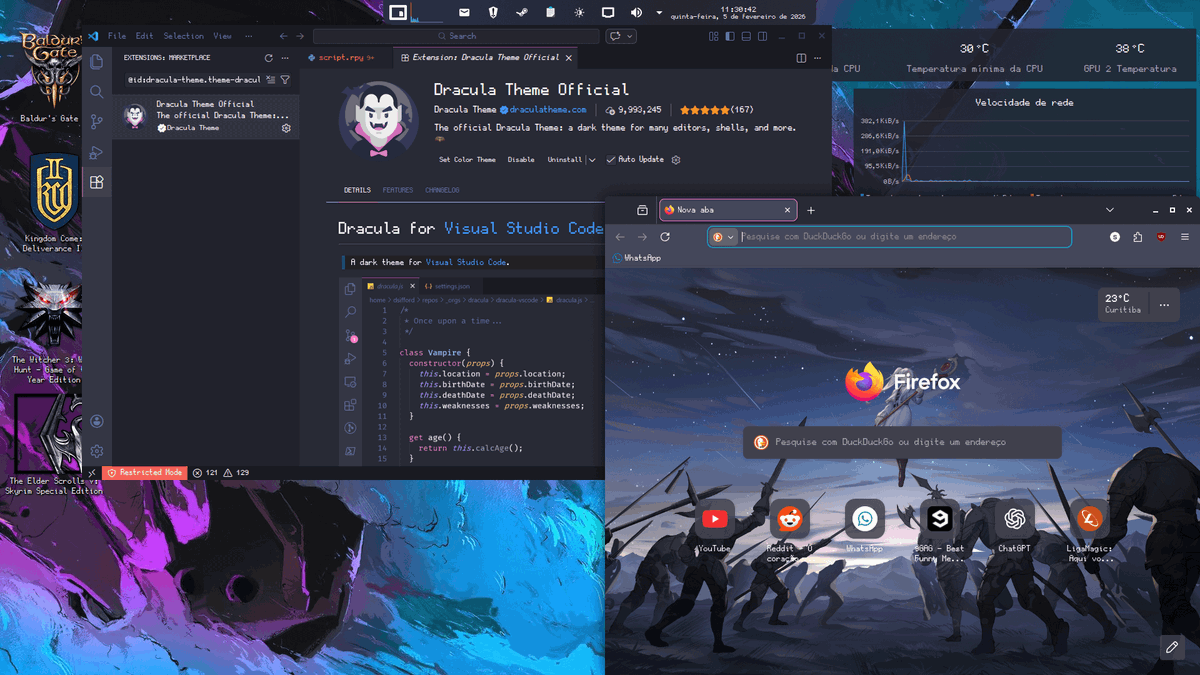Refresh the Extensions Marketplace list
1200x675 pixels.
[268, 58]
